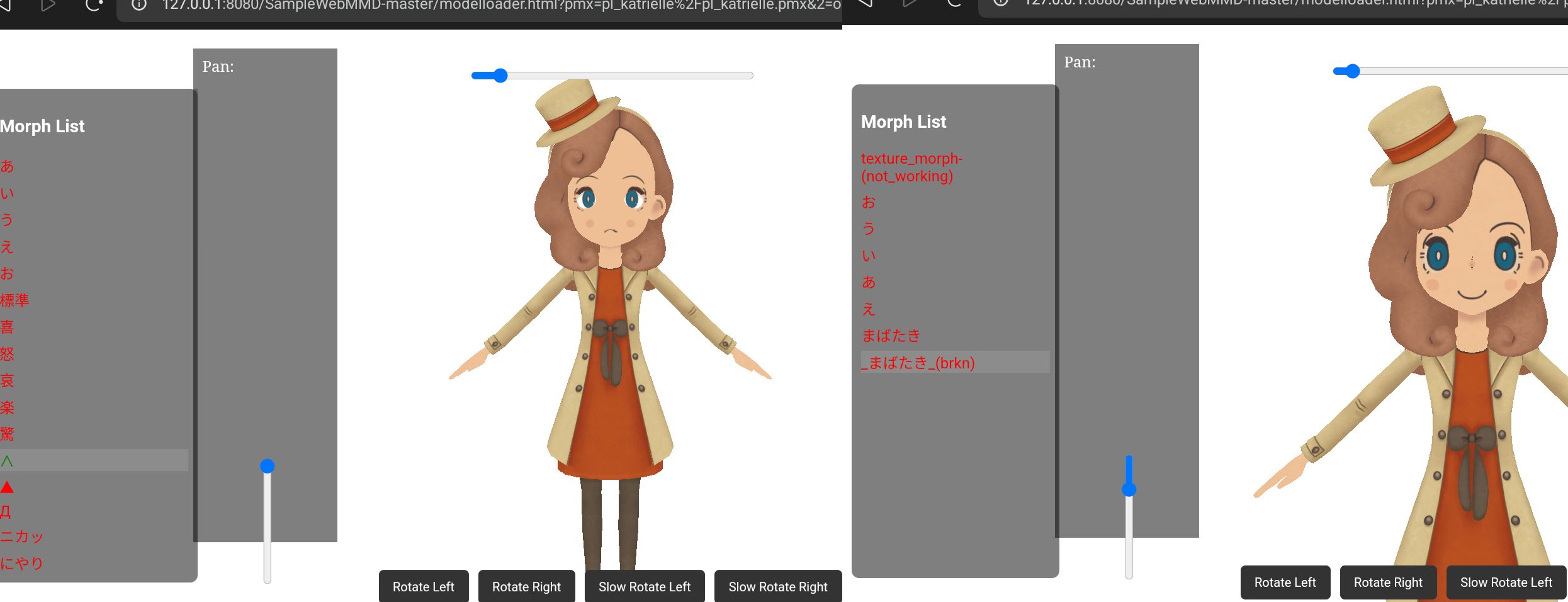Screen dimensions: 1568x602
Task: Click Slow Rotate Left in the left window
Action: [645, 586]
